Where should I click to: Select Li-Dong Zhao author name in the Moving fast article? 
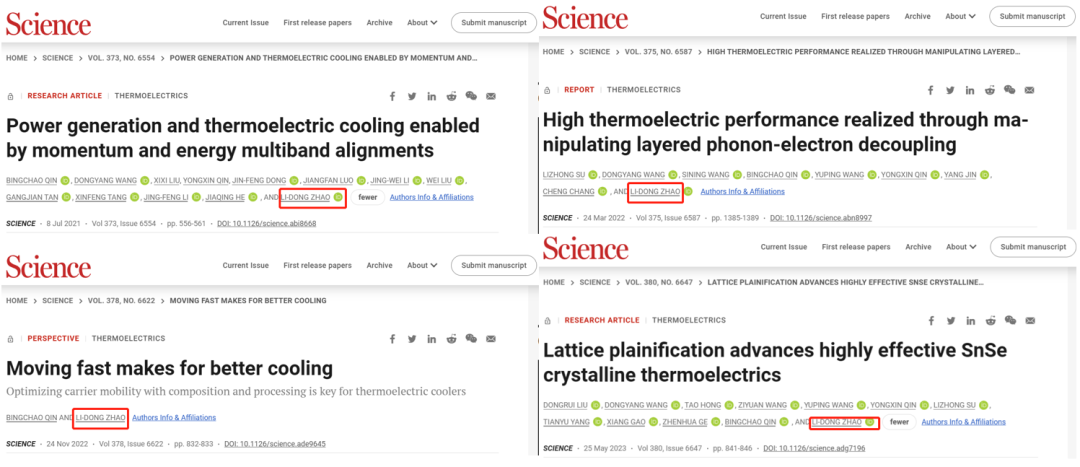pos(101,417)
